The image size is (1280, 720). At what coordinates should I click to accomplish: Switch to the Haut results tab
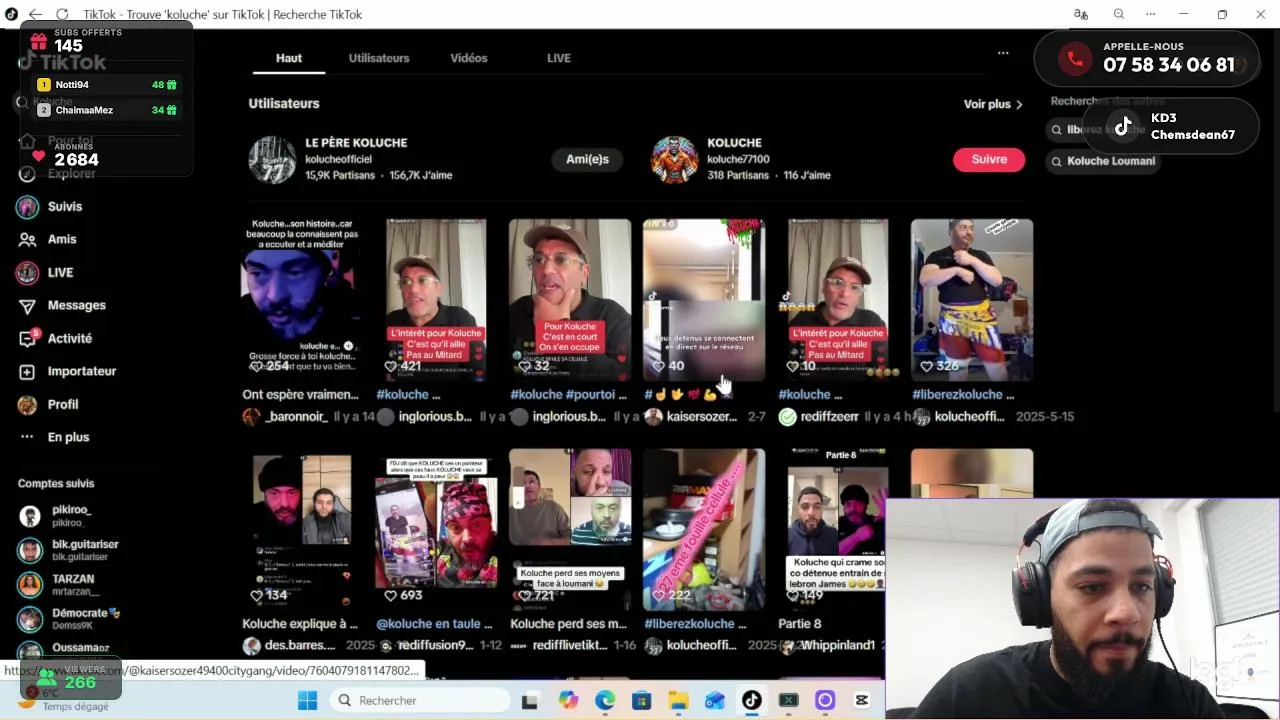point(289,58)
